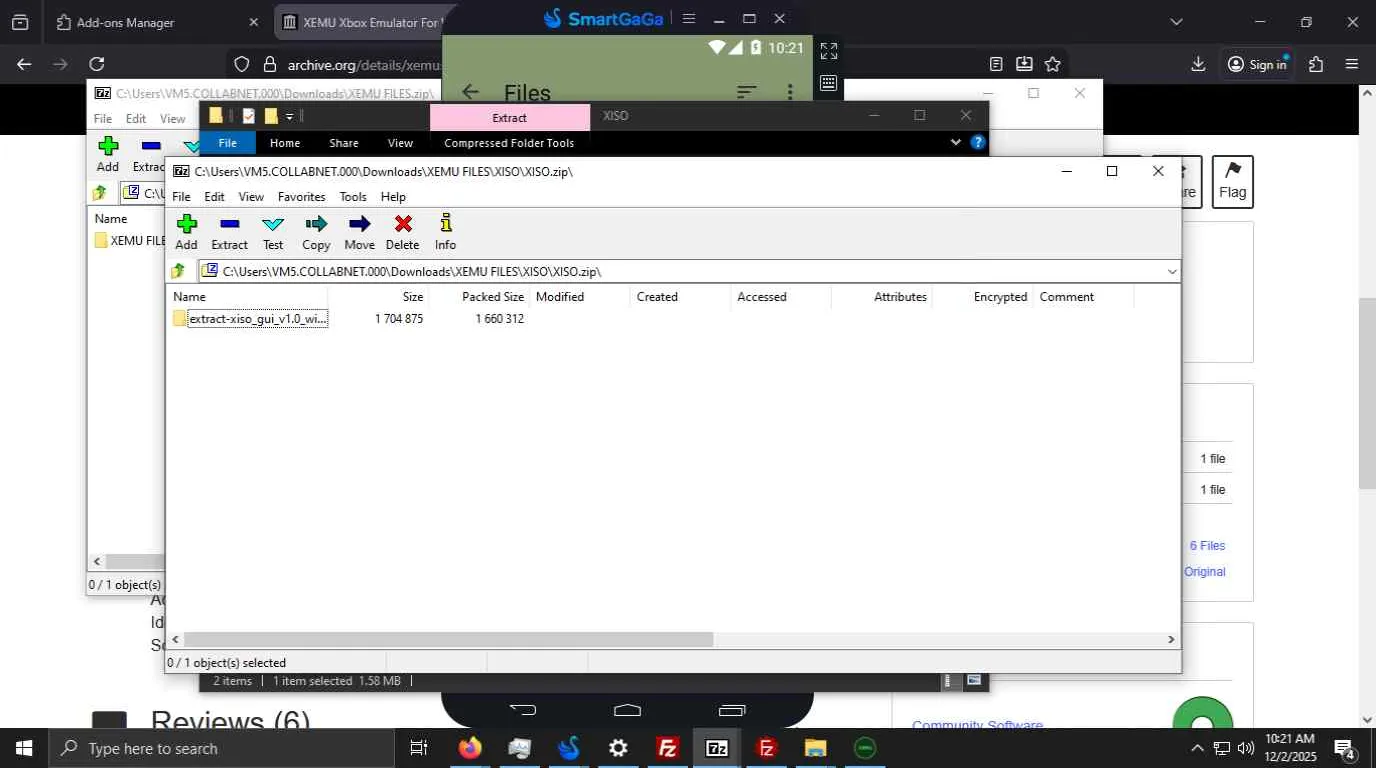Open the Compressed Folder Tools tab
Screen dimensions: 1376x768
(509, 143)
